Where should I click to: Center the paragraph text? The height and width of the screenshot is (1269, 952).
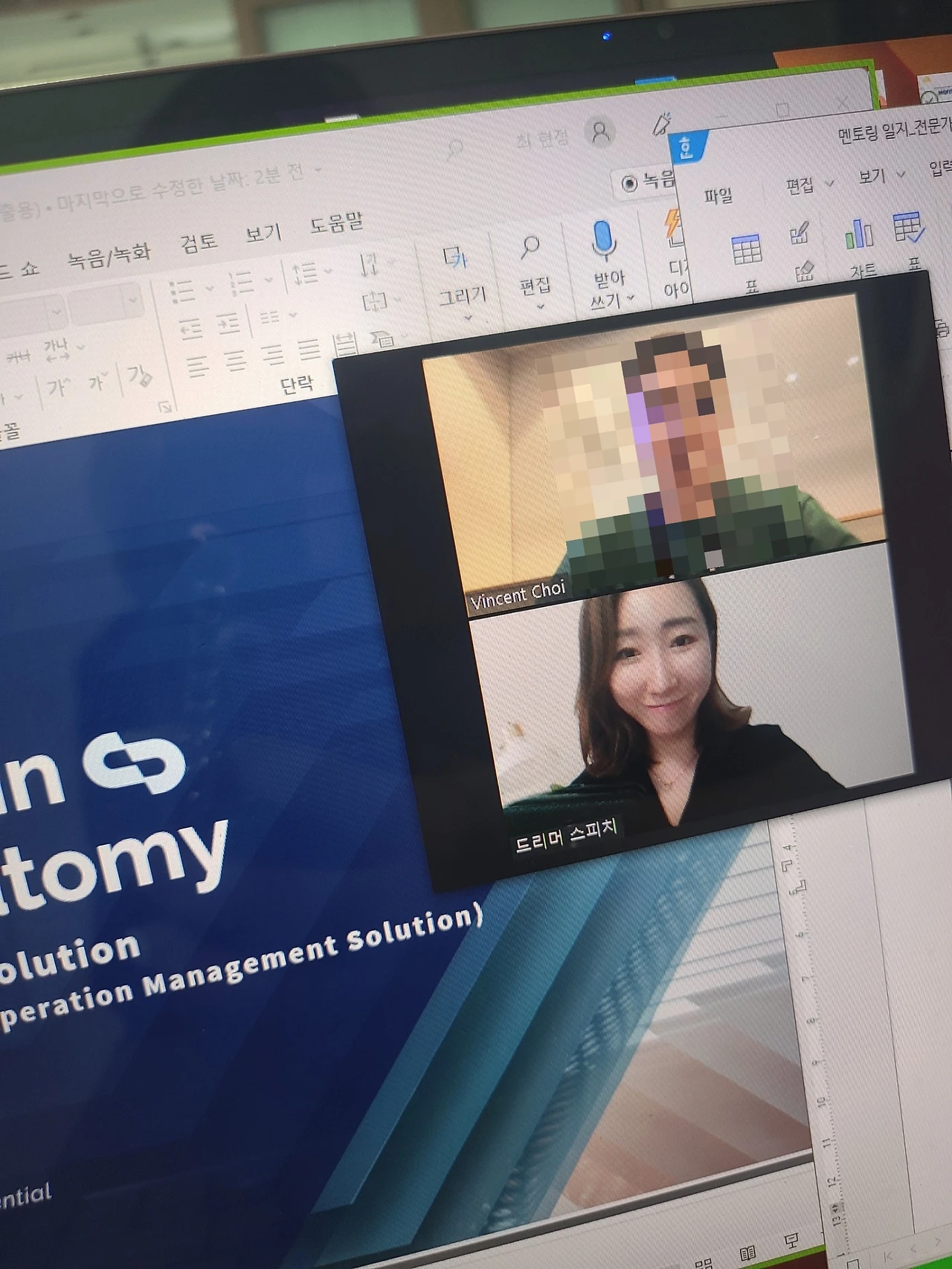(x=236, y=362)
